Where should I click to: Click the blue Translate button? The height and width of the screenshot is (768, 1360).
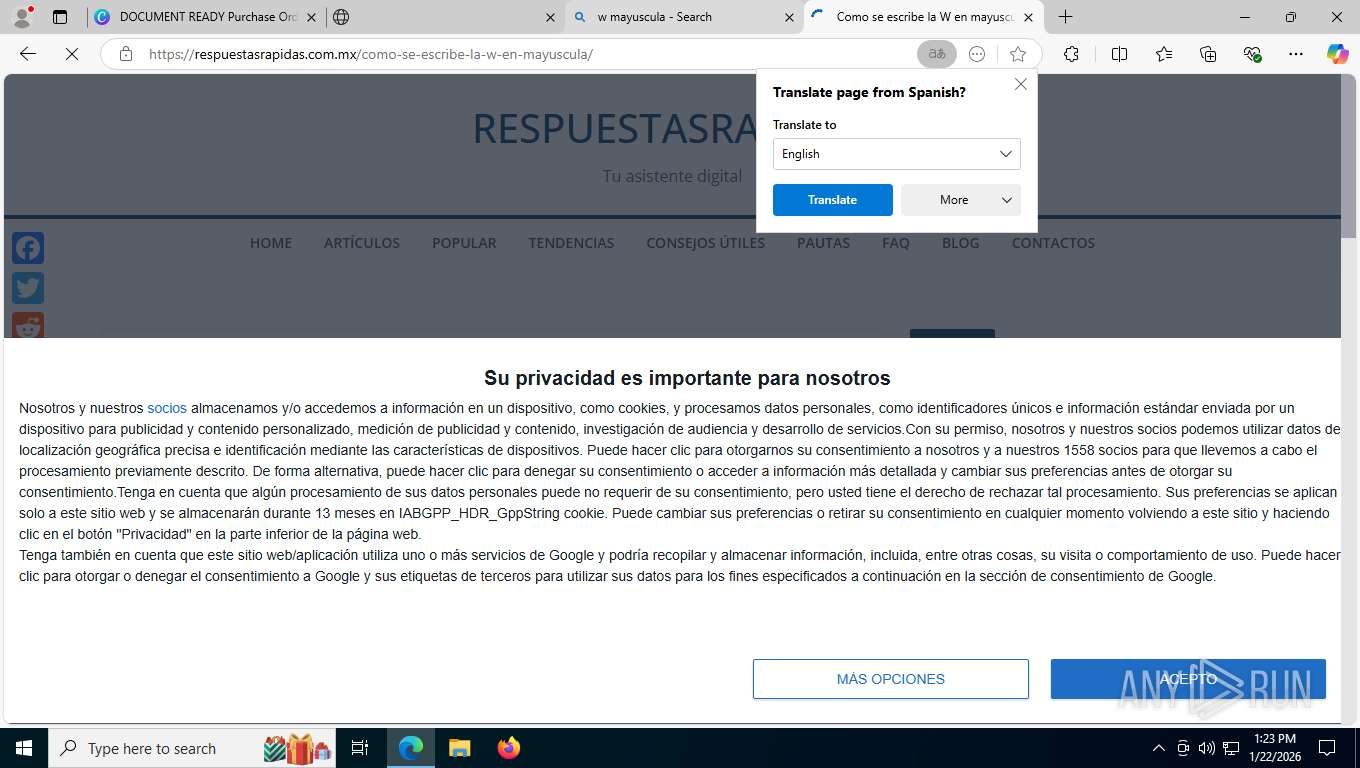click(833, 200)
